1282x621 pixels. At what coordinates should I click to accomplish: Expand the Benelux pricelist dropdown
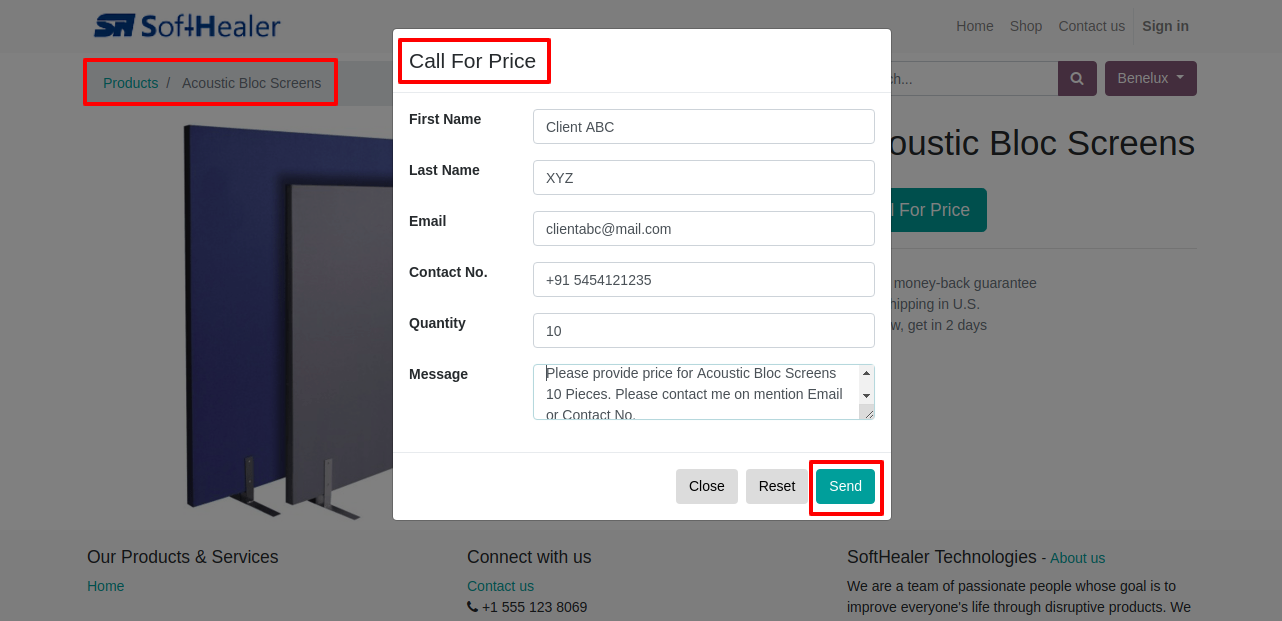click(1151, 79)
